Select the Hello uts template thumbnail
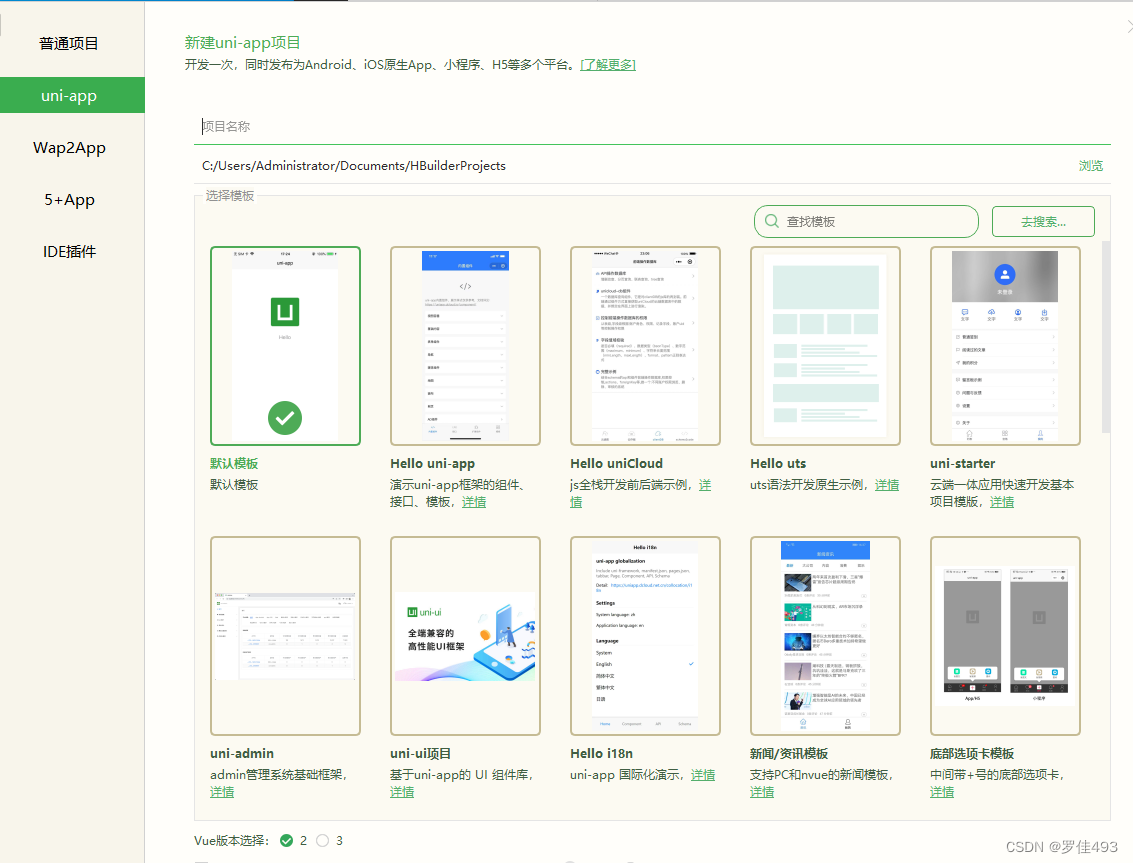Viewport: 1133px width, 863px height. [x=825, y=345]
